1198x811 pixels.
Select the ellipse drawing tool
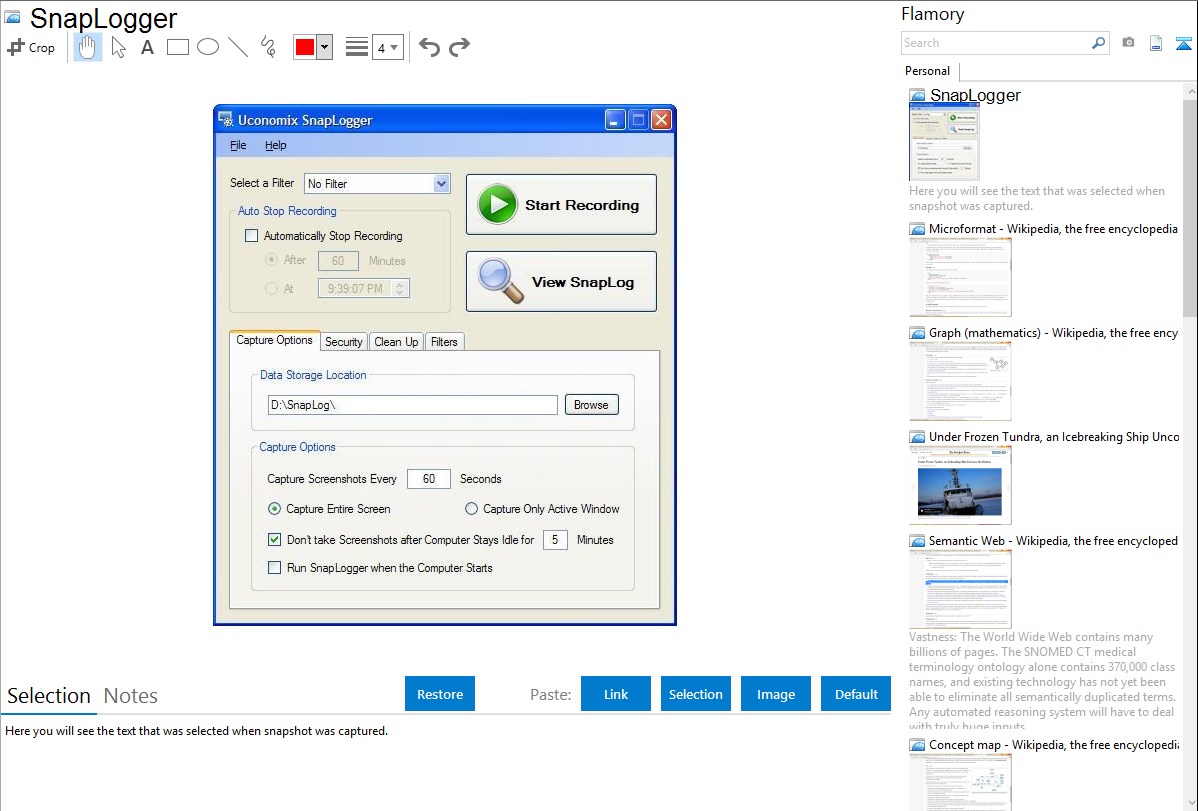coord(208,47)
